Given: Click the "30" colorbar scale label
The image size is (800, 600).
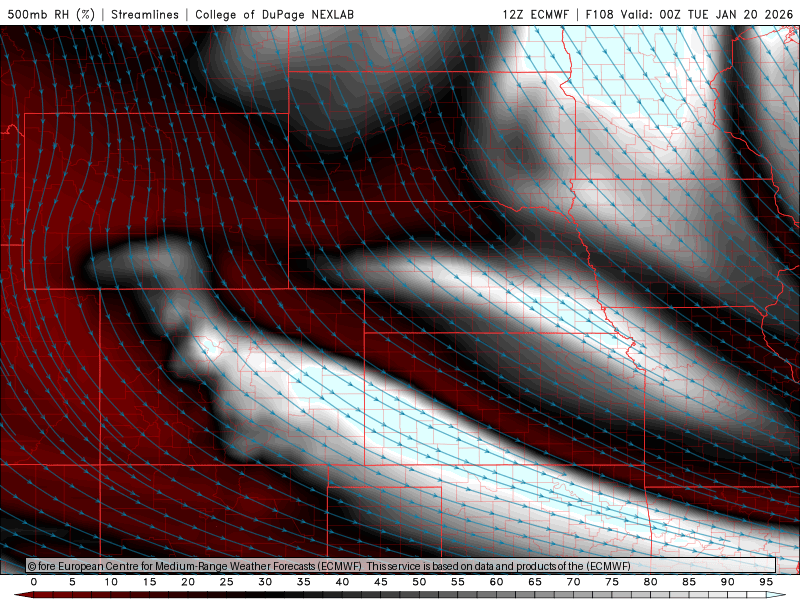Looking at the screenshot, I should point(265,582).
